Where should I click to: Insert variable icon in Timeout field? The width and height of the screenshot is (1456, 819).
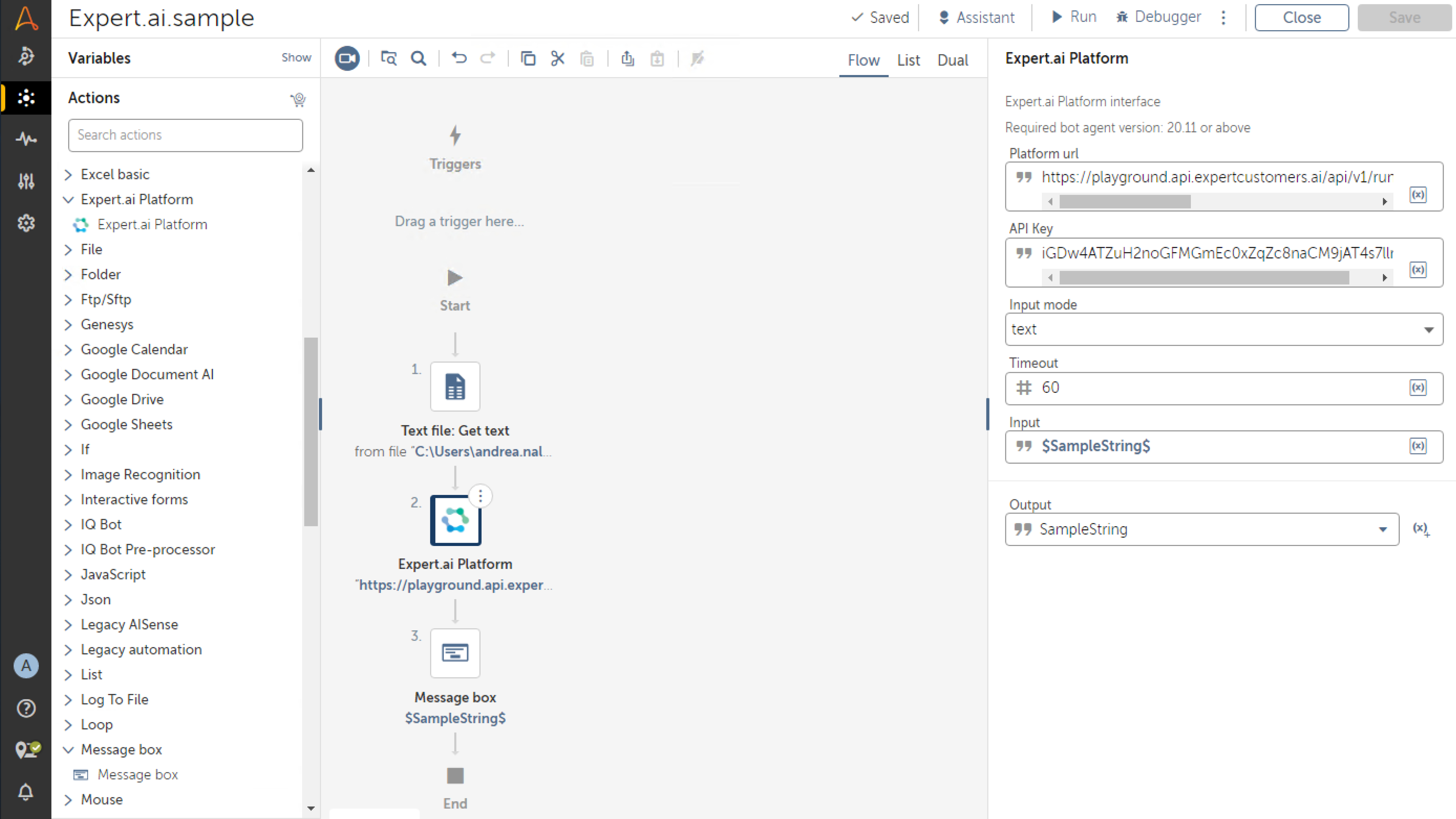1418,388
